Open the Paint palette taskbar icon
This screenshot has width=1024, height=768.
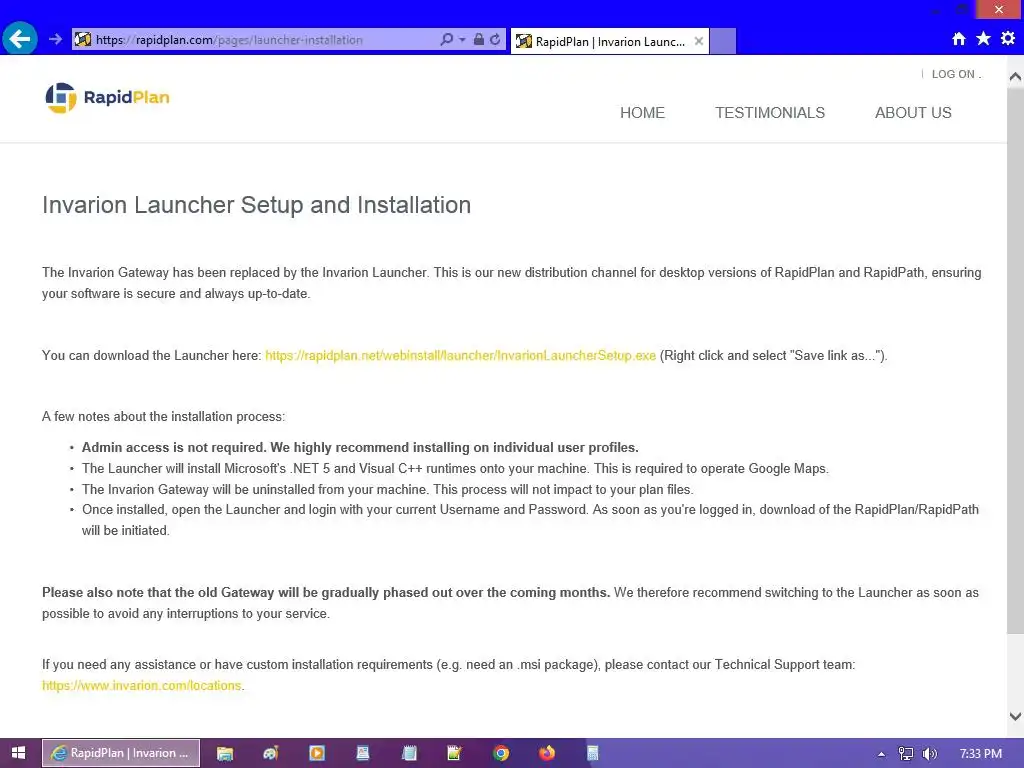tap(271, 753)
